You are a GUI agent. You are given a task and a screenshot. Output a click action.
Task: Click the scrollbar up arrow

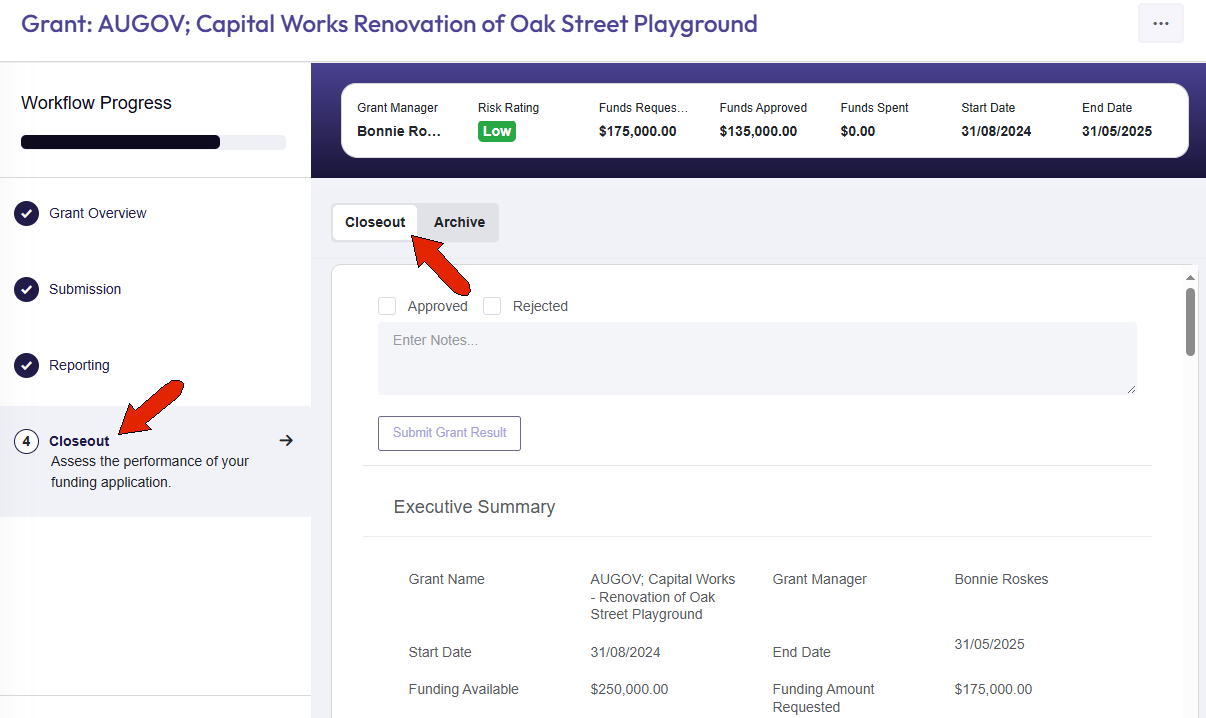(x=1190, y=277)
